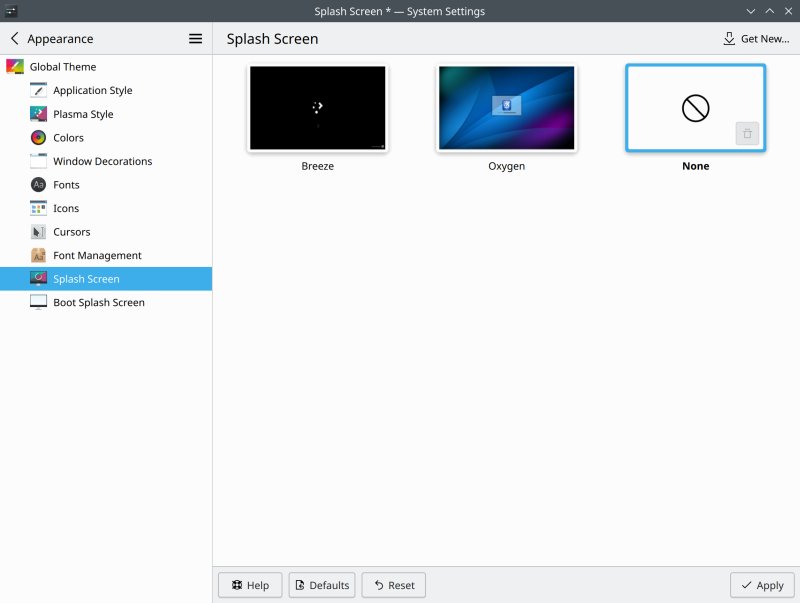Choose the Oxygen splash screen thumbnail

point(506,108)
